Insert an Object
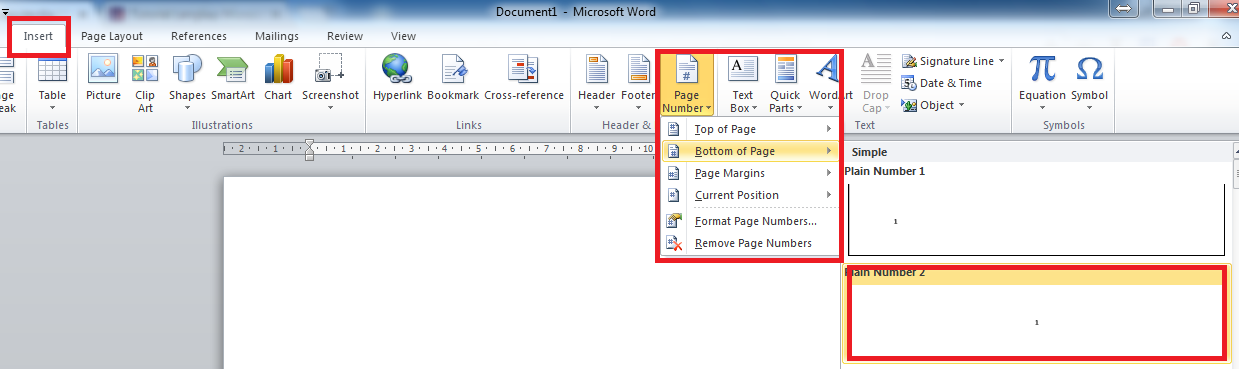This screenshot has height=369, width=1239. pyautogui.click(x=927, y=105)
